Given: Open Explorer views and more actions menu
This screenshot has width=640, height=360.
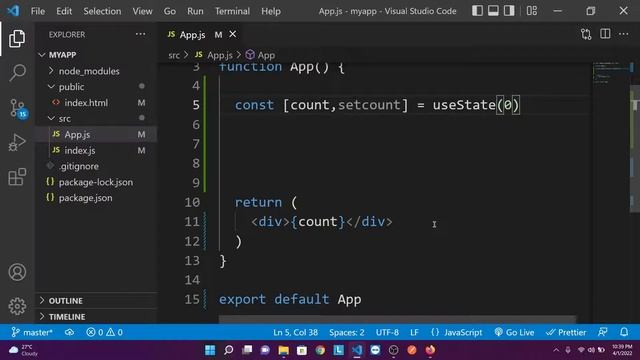Looking at the screenshot, I should point(140,34).
